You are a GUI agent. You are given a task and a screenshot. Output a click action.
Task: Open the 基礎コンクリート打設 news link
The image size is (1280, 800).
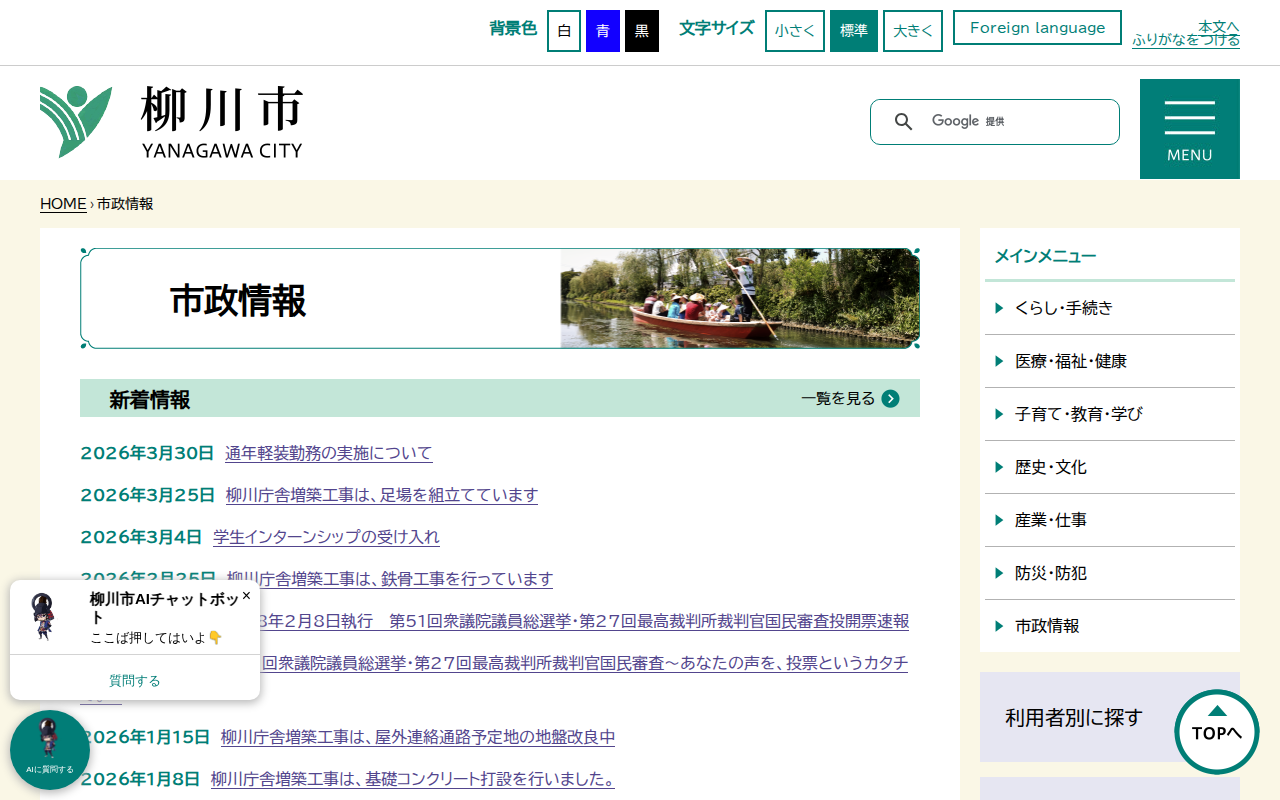[x=413, y=779]
